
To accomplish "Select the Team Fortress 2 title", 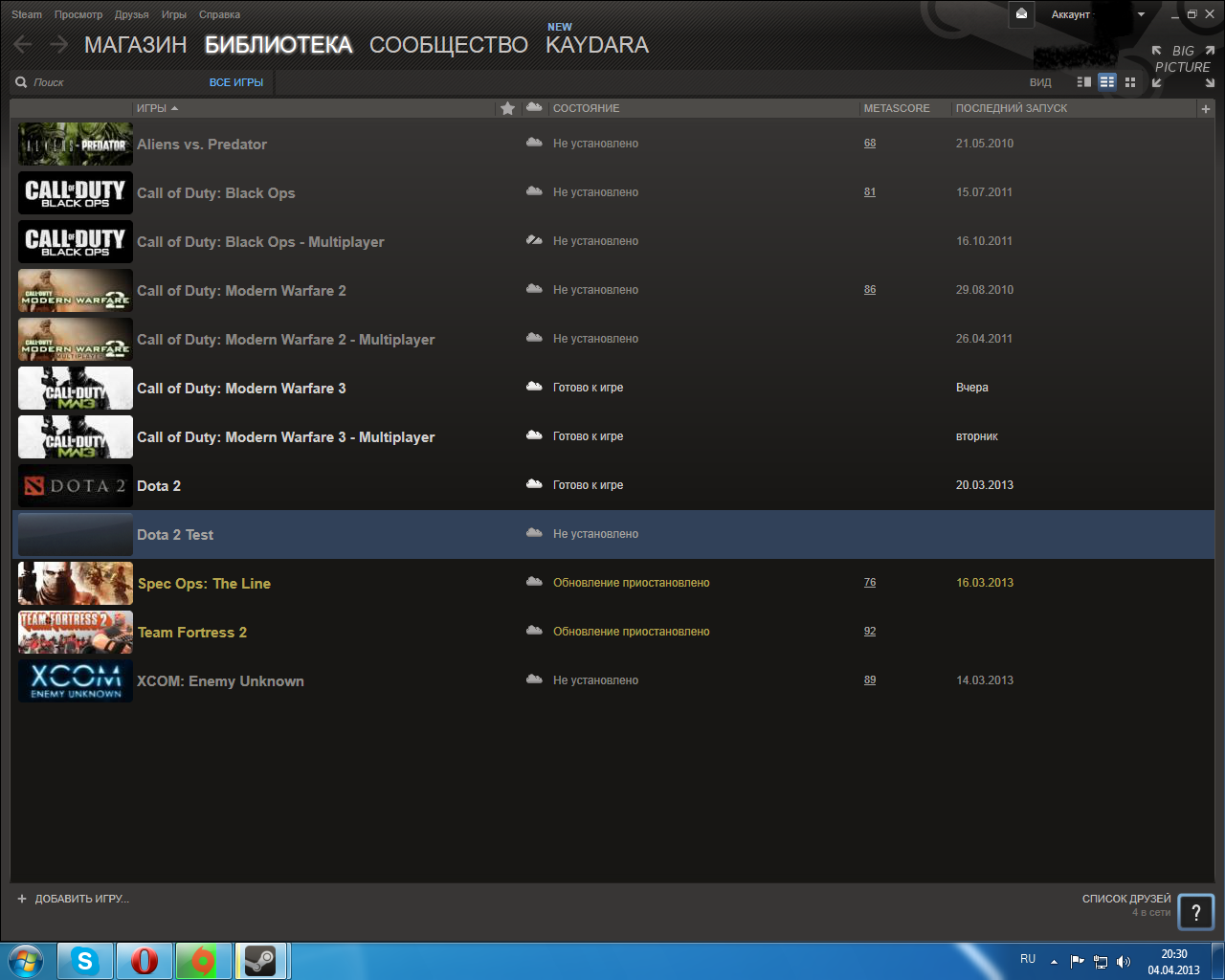I will coord(192,633).
